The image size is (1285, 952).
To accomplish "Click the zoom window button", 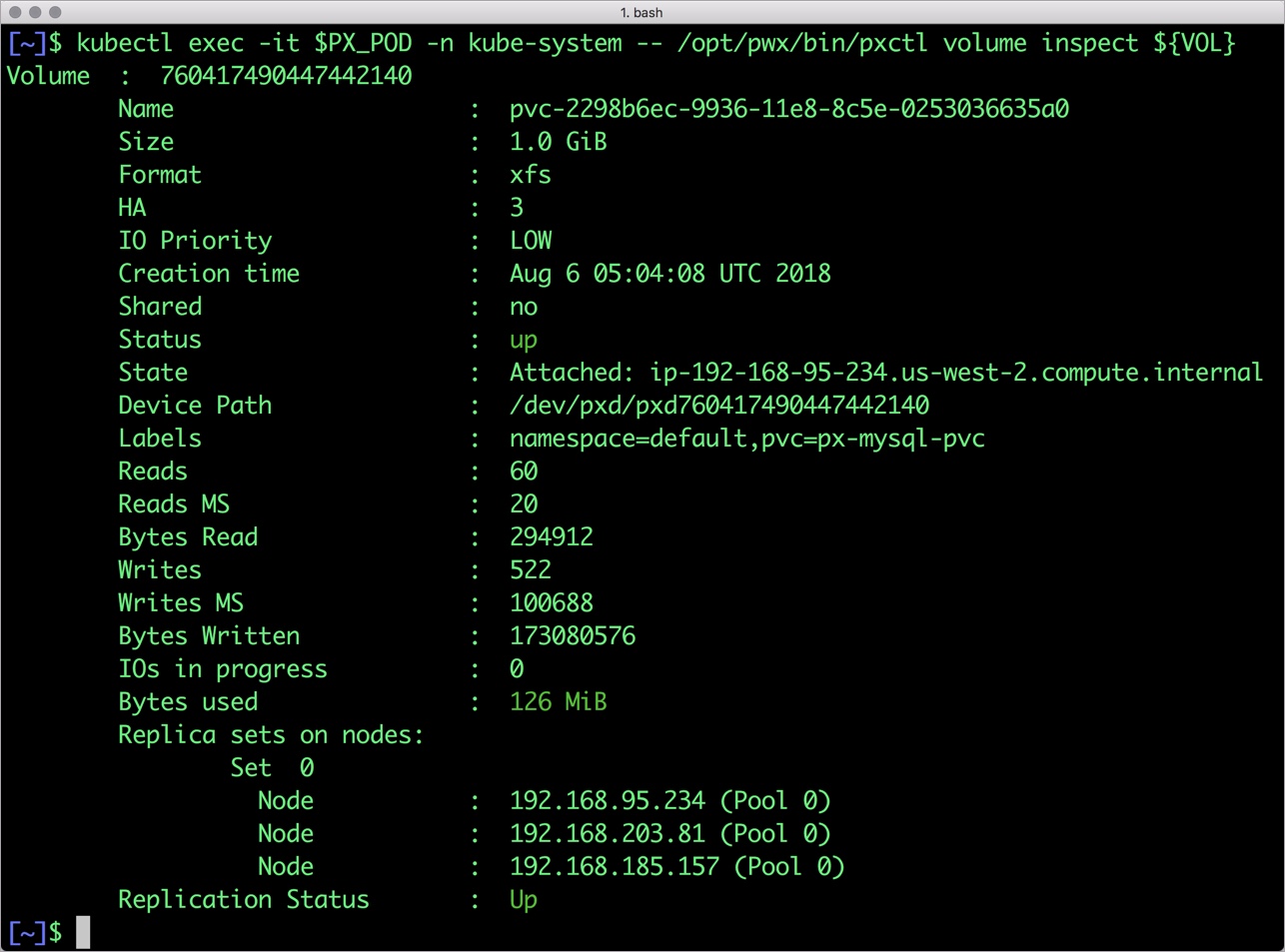I will point(55,12).
